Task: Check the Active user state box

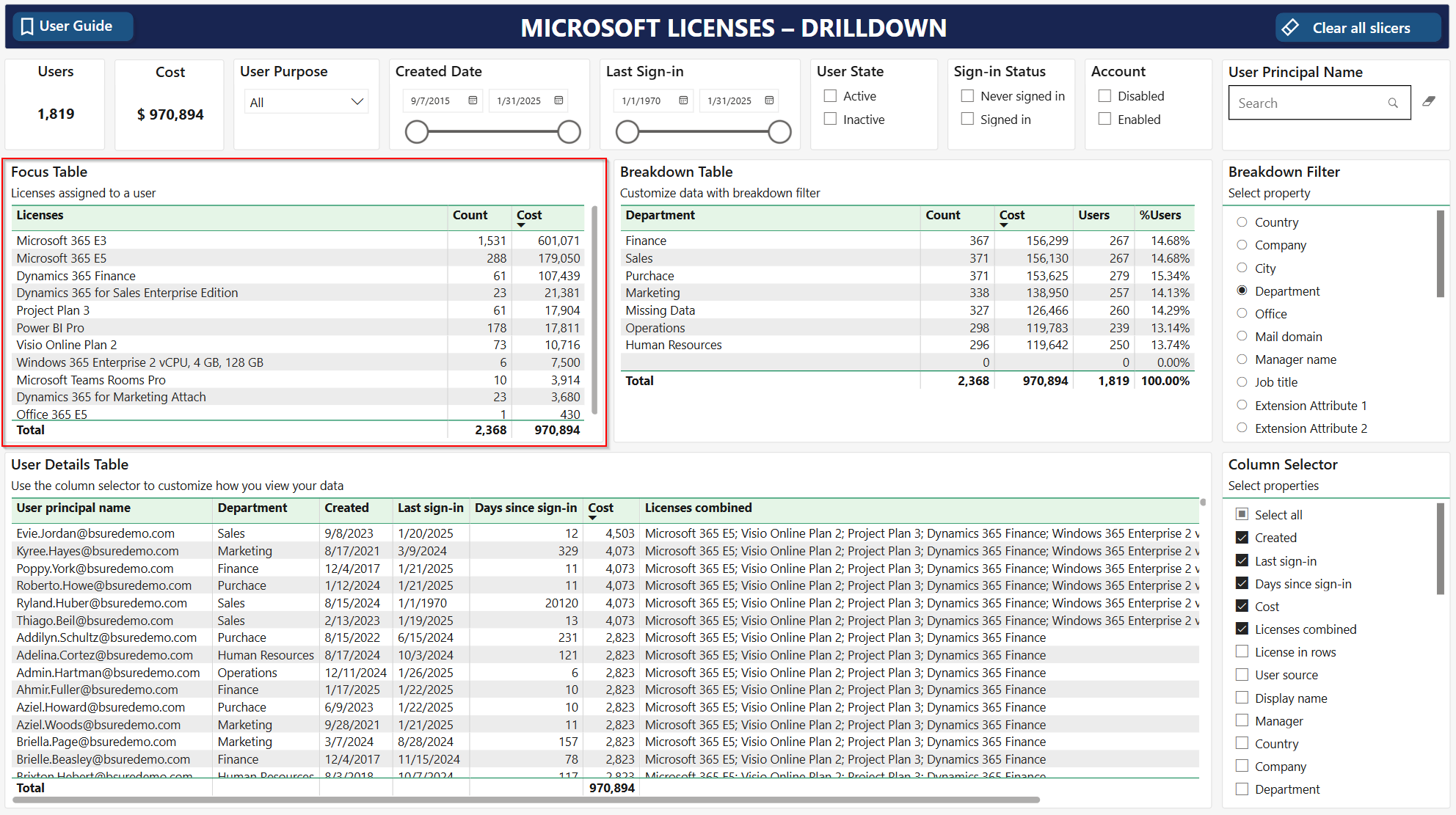Action: 830,96
